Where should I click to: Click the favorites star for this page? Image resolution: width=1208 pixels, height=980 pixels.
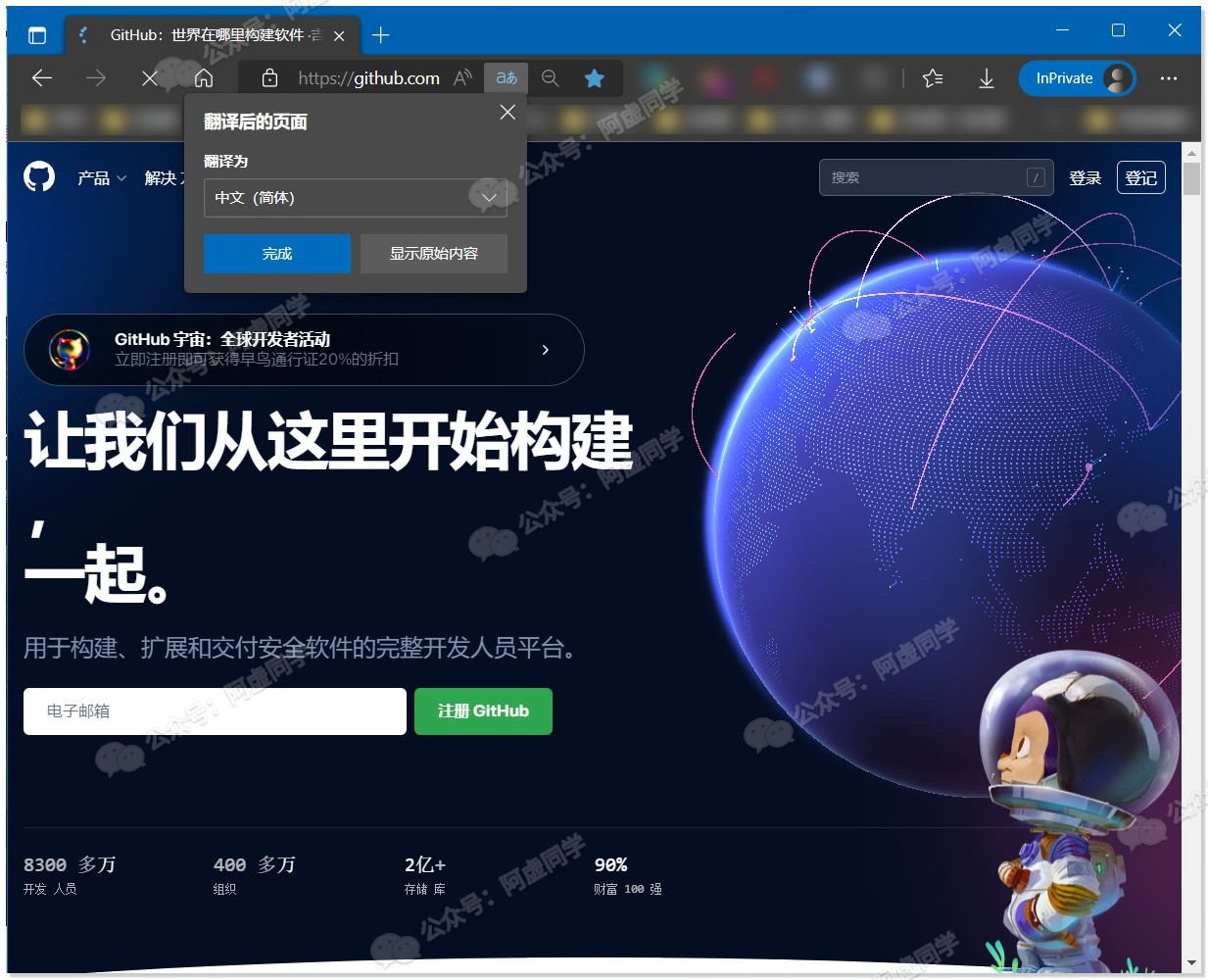595,78
